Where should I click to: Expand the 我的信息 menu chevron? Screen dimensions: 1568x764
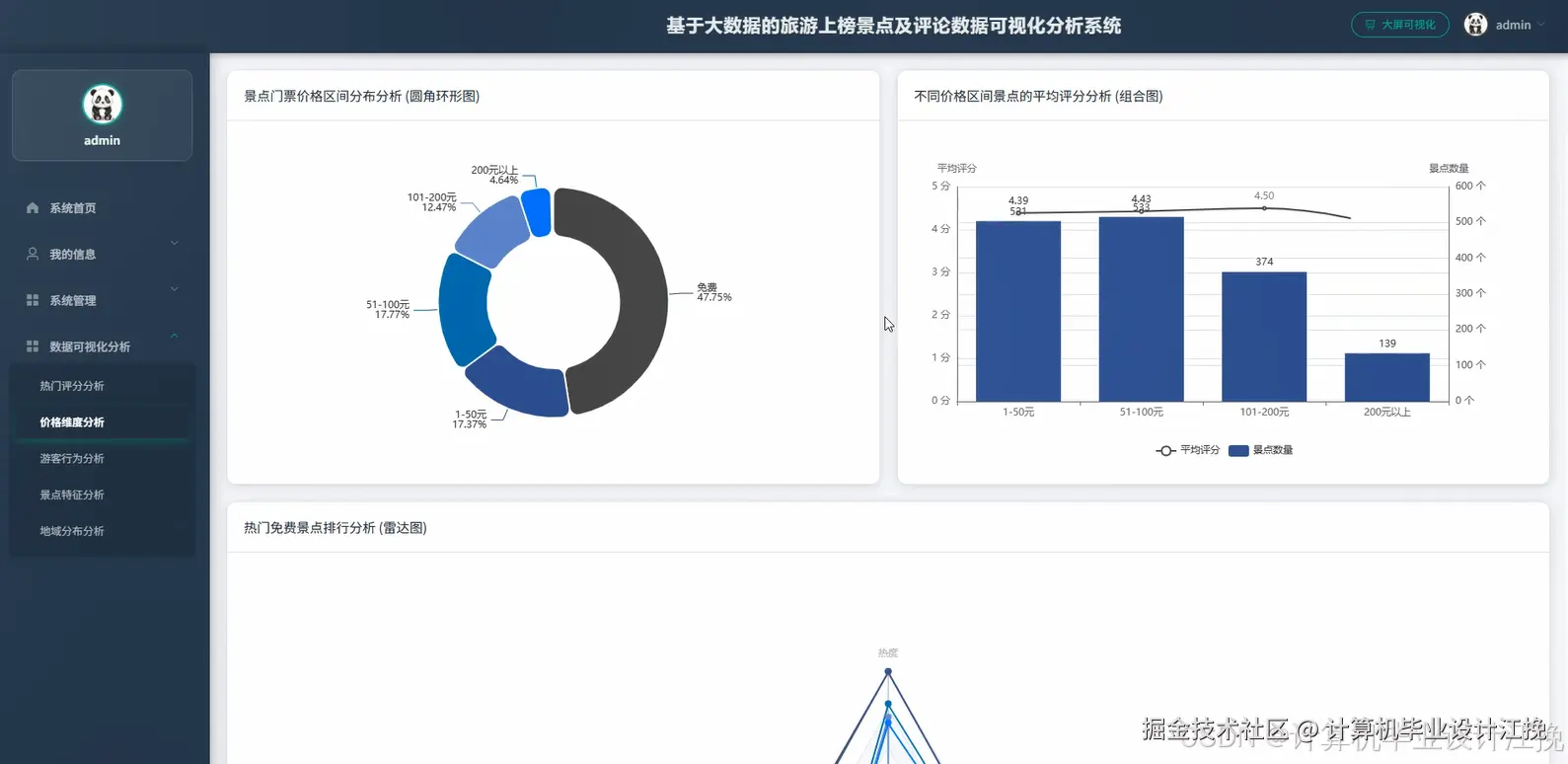click(175, 243)
